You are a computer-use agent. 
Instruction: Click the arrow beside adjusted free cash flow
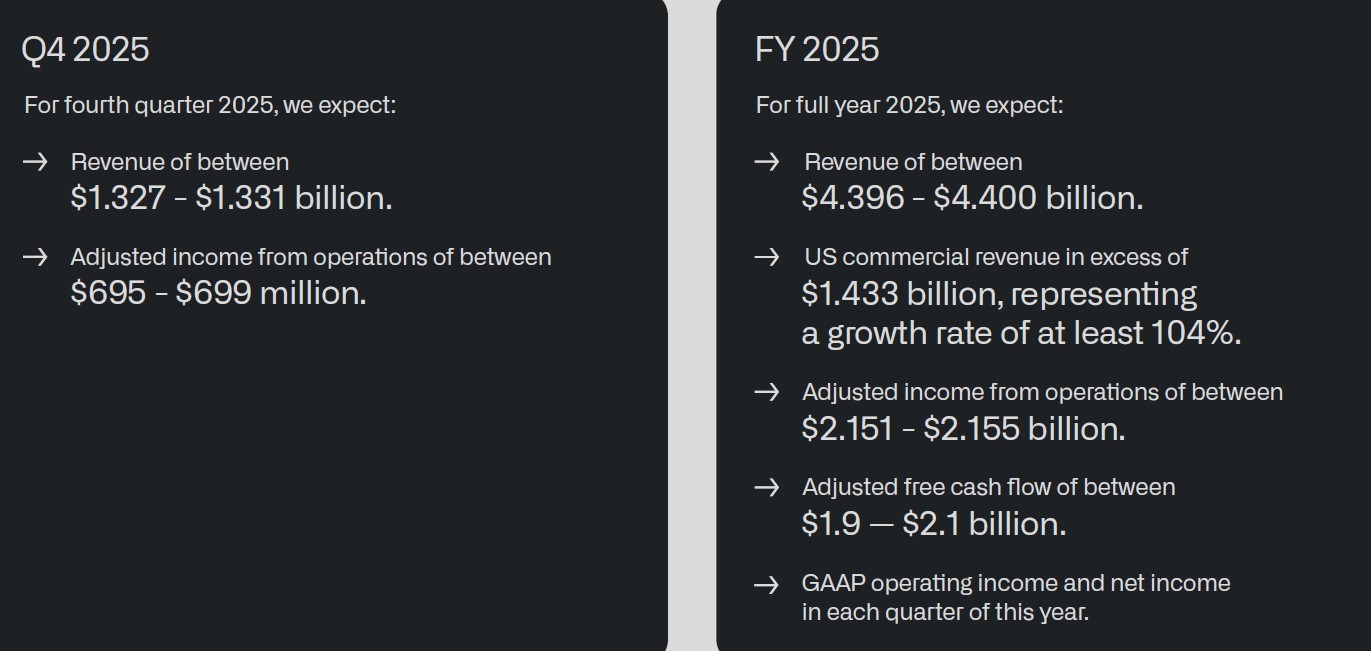pyautogui.click(x=767, y=487)
